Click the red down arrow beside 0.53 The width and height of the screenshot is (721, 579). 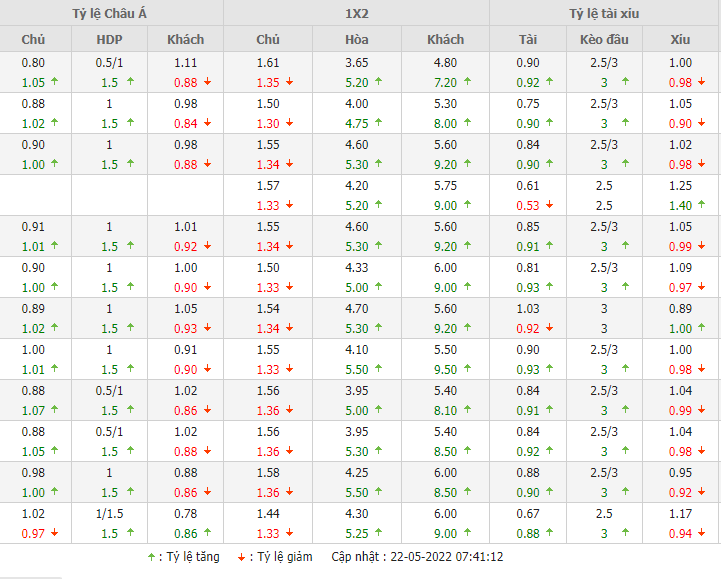pyautogui.click(x=549, y=205)
